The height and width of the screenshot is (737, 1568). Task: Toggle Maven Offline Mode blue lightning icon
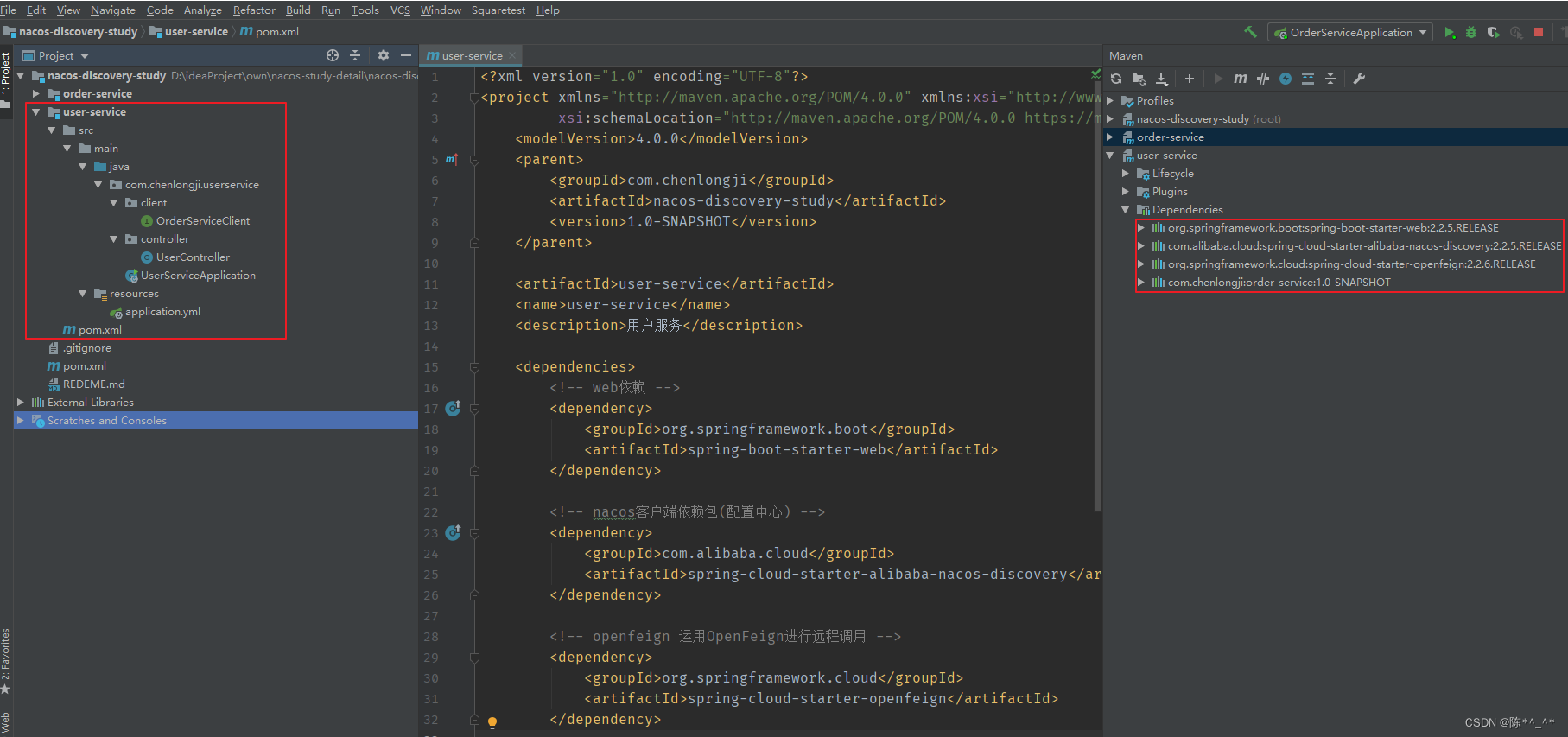pos(1286,79)
